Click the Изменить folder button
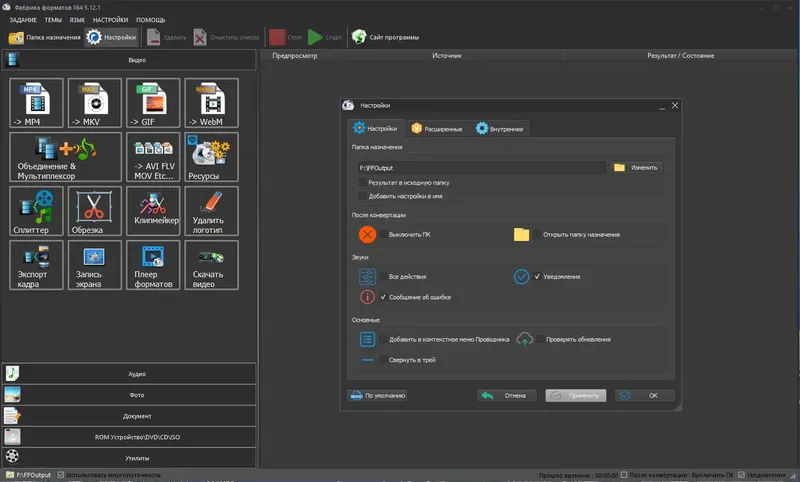The width and height of the screenshot is (800, 482). [636, 167]
